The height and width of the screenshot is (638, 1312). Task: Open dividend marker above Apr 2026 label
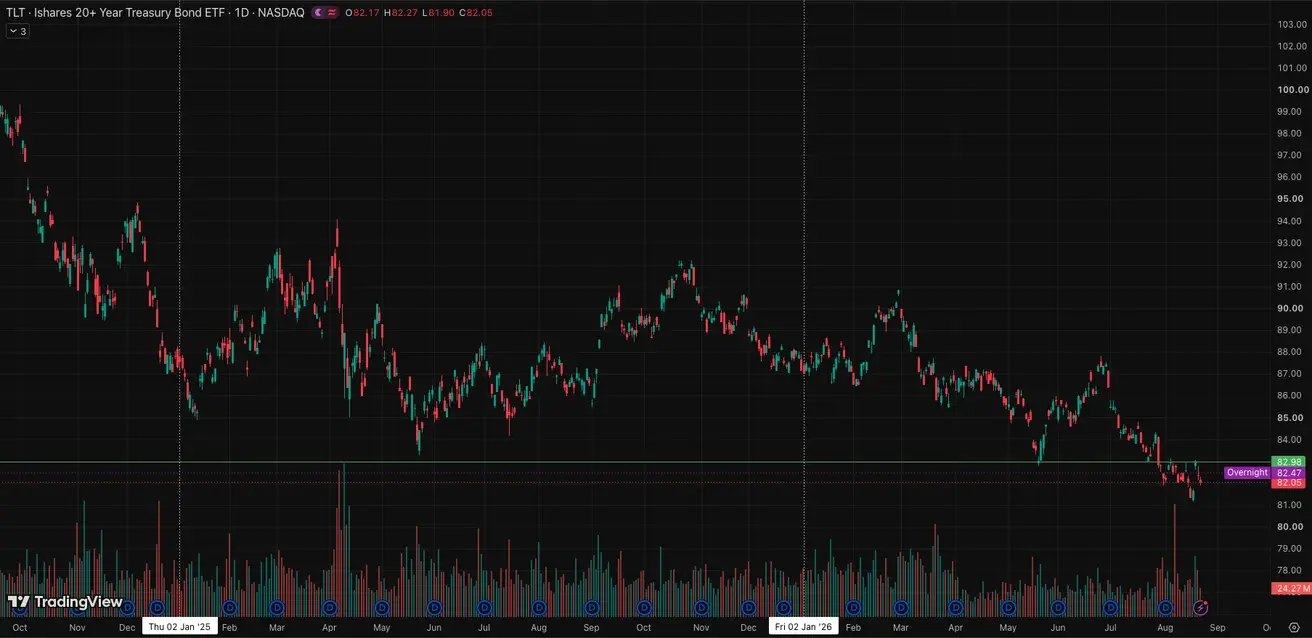pos(956,608)
